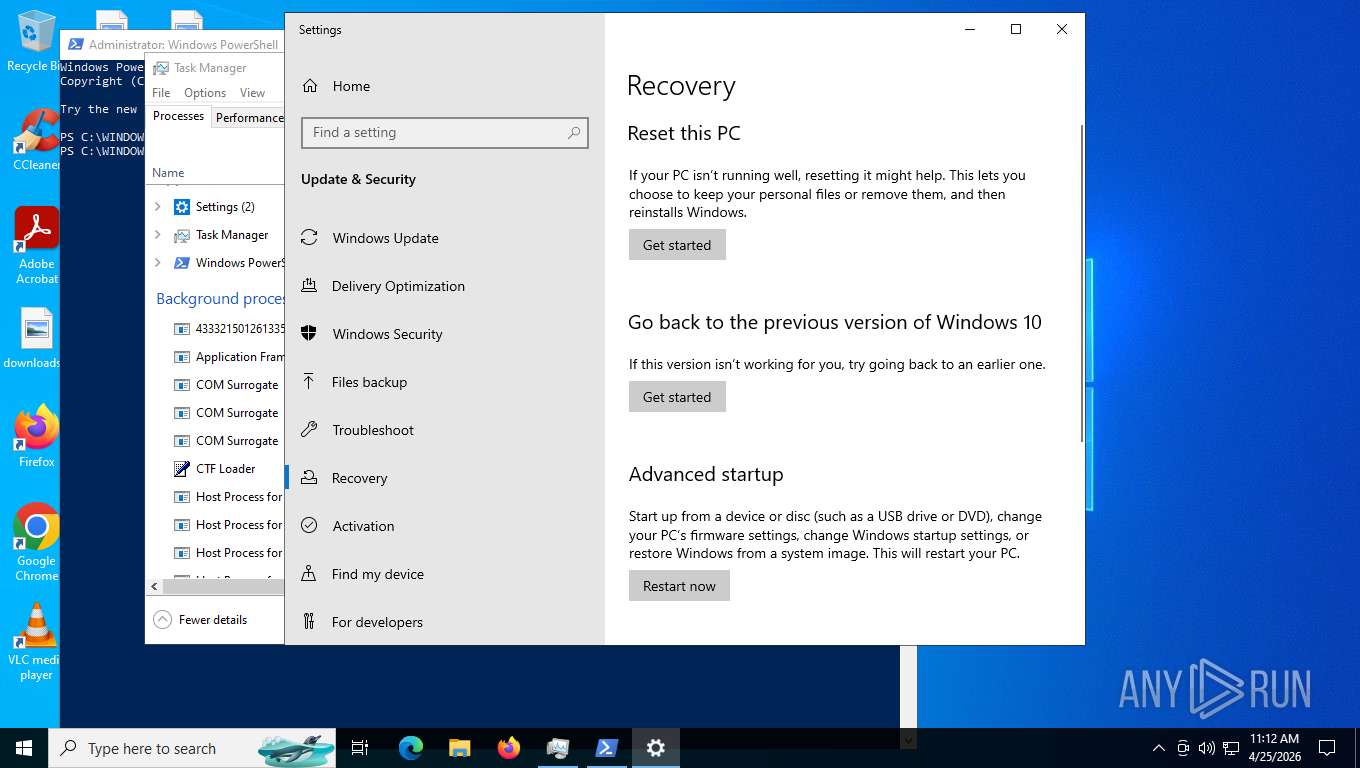This screenshot has height=768, width=1360.
Task: Open the clock showing 11:12 AM
Action: coord(1274,748)
